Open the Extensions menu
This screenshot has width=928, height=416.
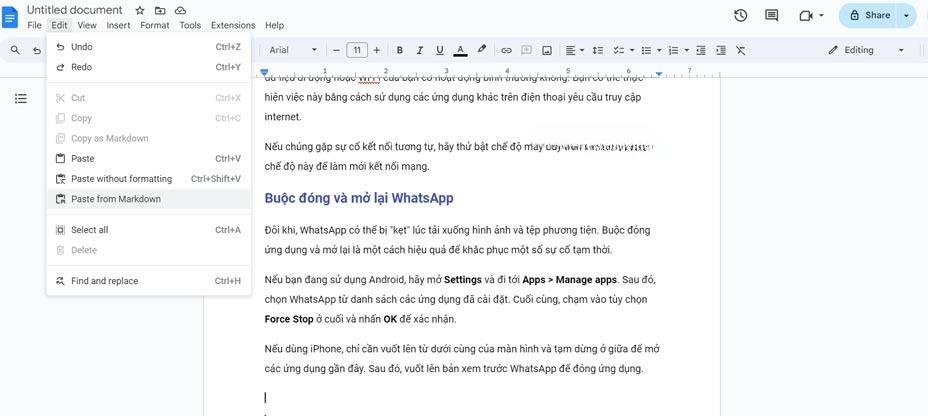pyautogui.click(x=233, y=25)
